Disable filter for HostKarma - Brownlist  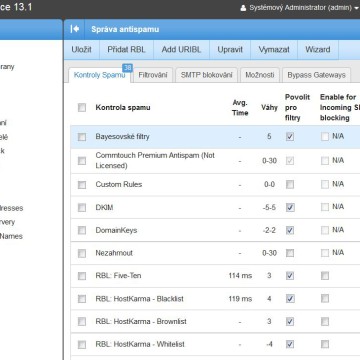click(x=290, y=321)
